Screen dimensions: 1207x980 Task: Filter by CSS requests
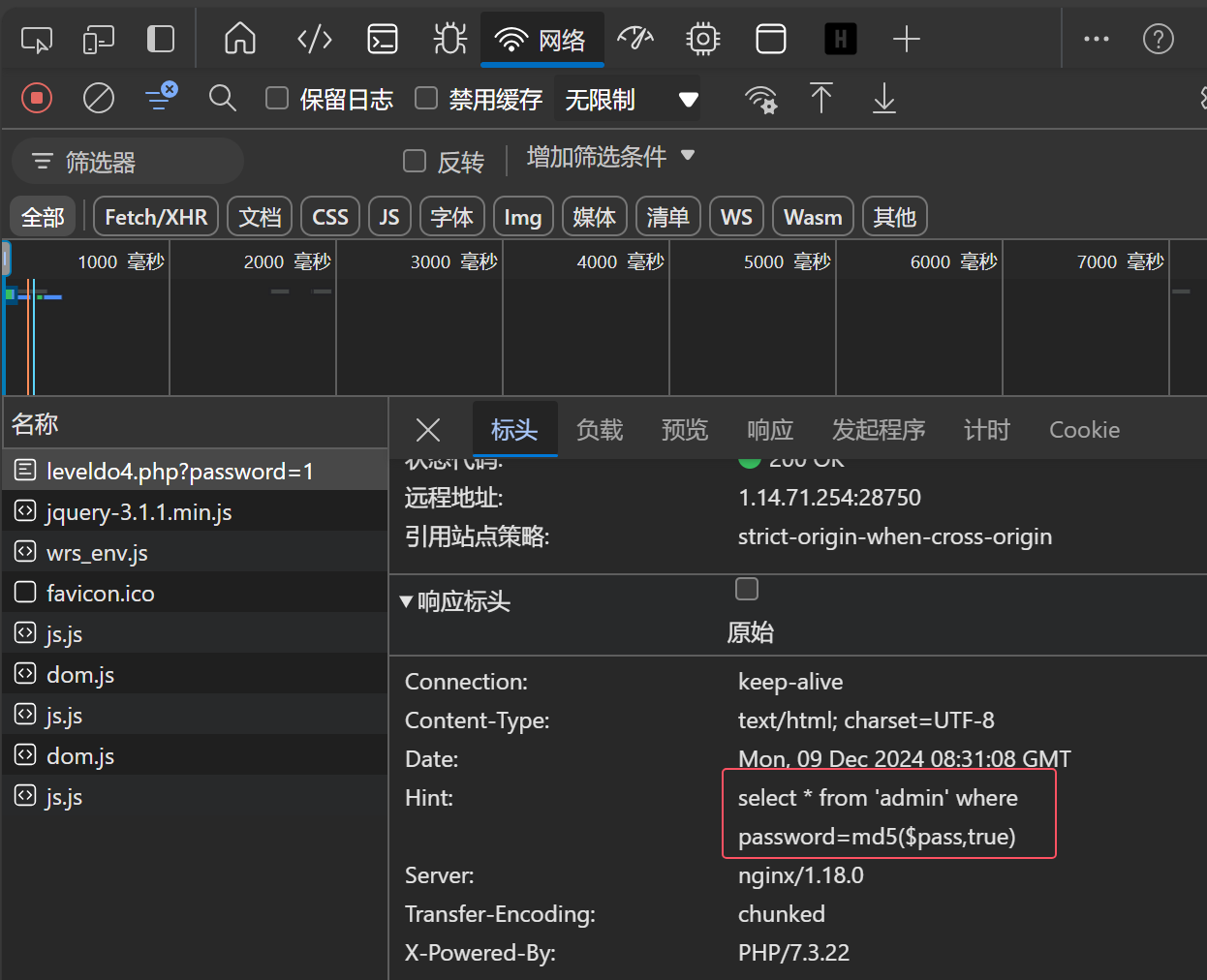pos(330,217)
